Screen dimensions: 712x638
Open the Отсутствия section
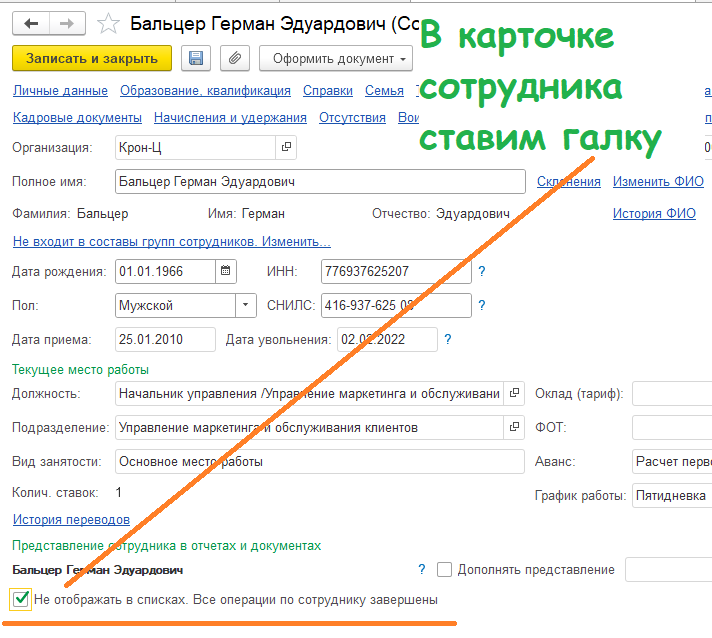pos(352,118)
